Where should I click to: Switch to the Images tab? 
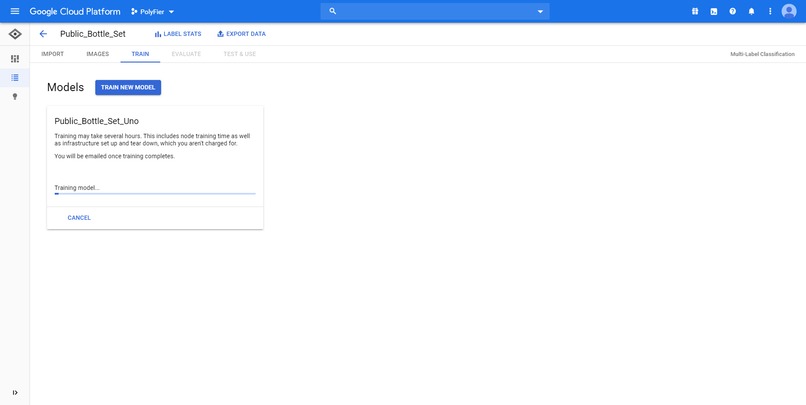pos(98,54)
